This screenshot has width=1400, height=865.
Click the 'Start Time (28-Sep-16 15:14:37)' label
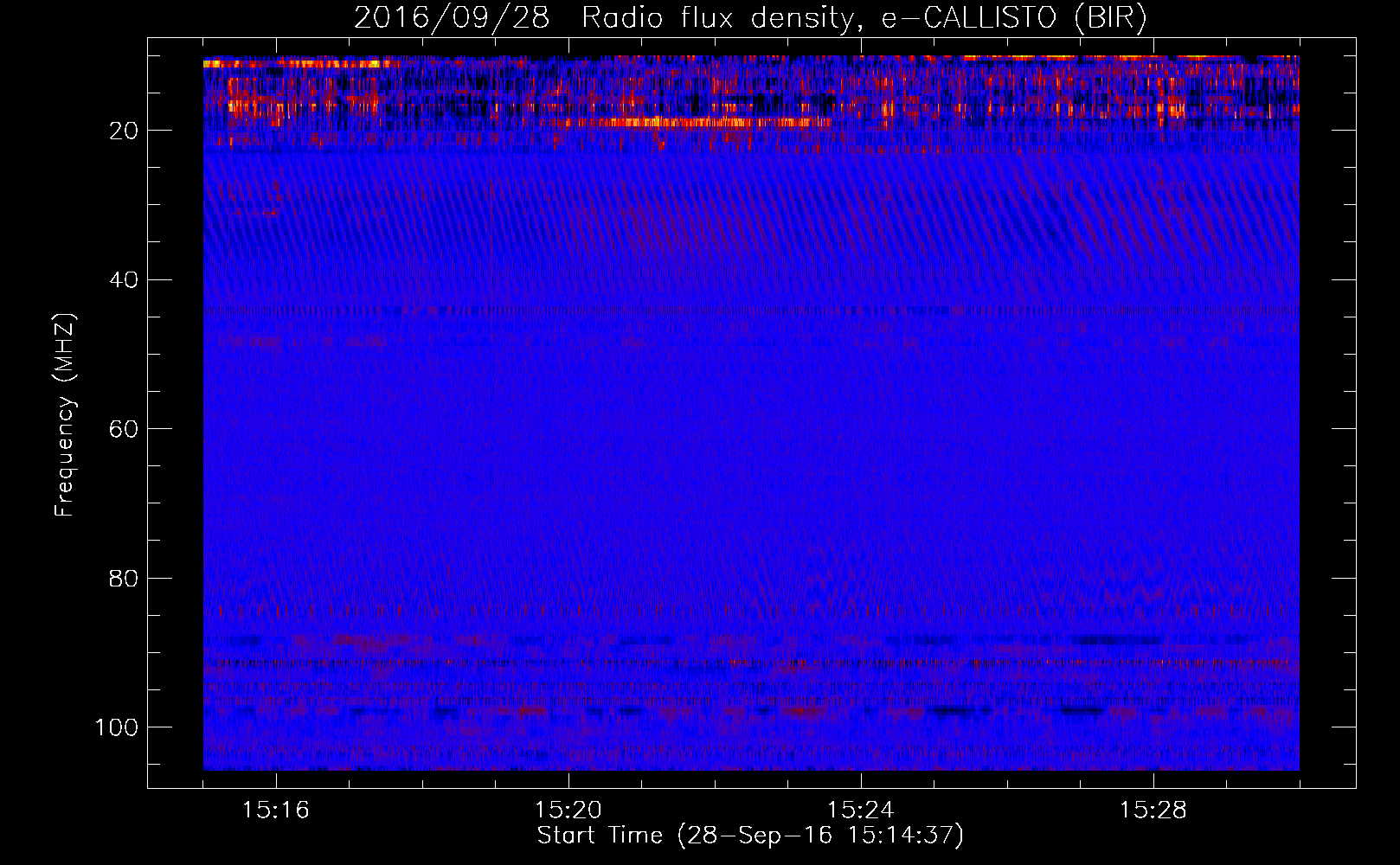pos(750,836)
